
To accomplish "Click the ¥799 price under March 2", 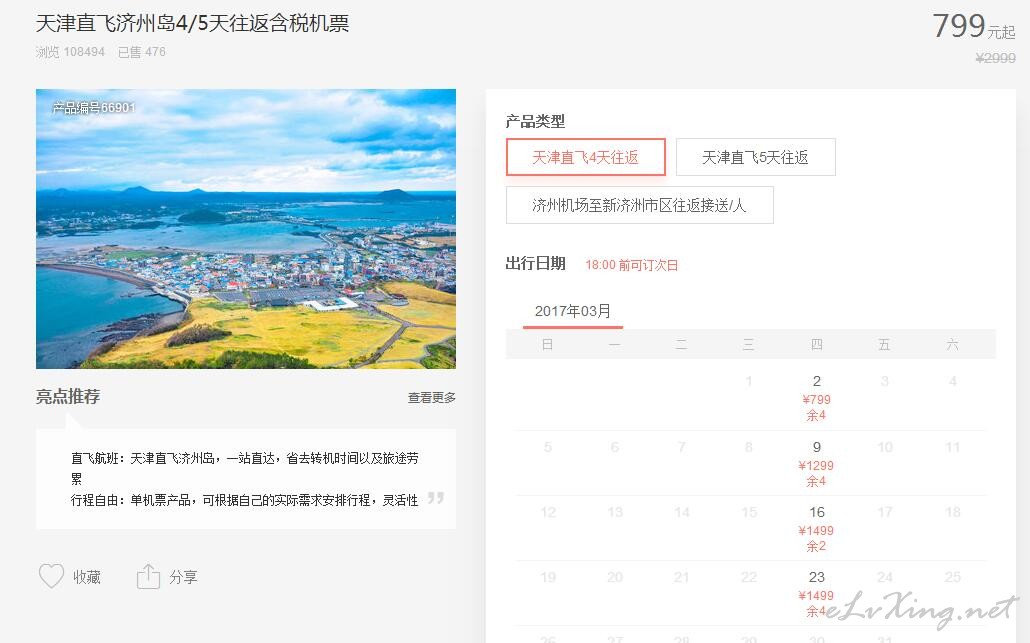I will point(817,399).
